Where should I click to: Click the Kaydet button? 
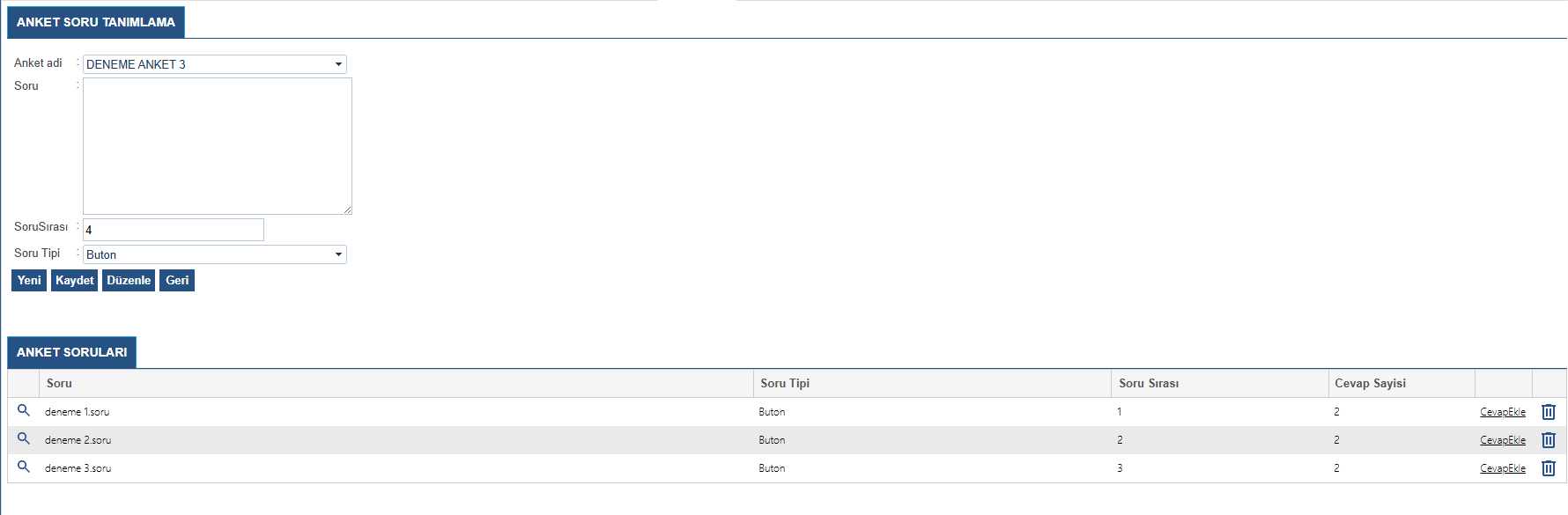pos(74,280)
